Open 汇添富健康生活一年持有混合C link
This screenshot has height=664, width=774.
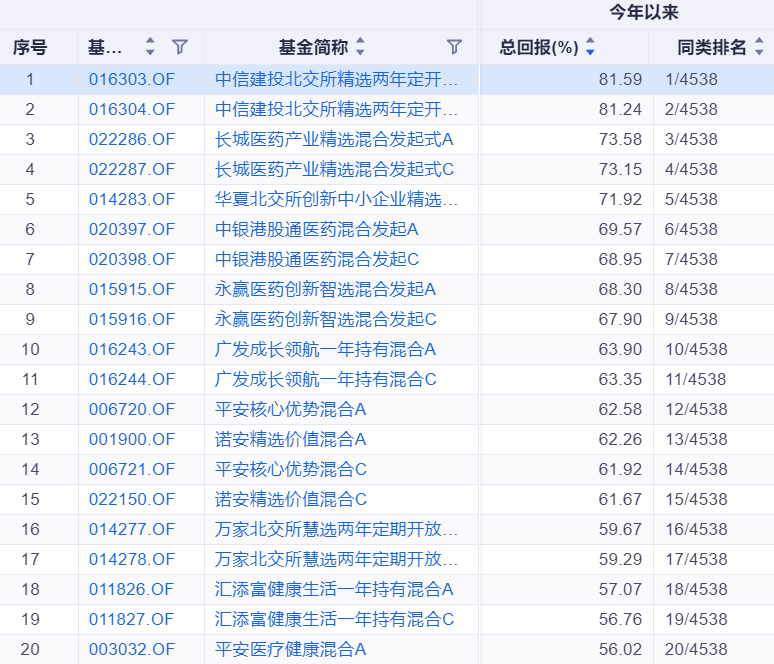(334, 619)
